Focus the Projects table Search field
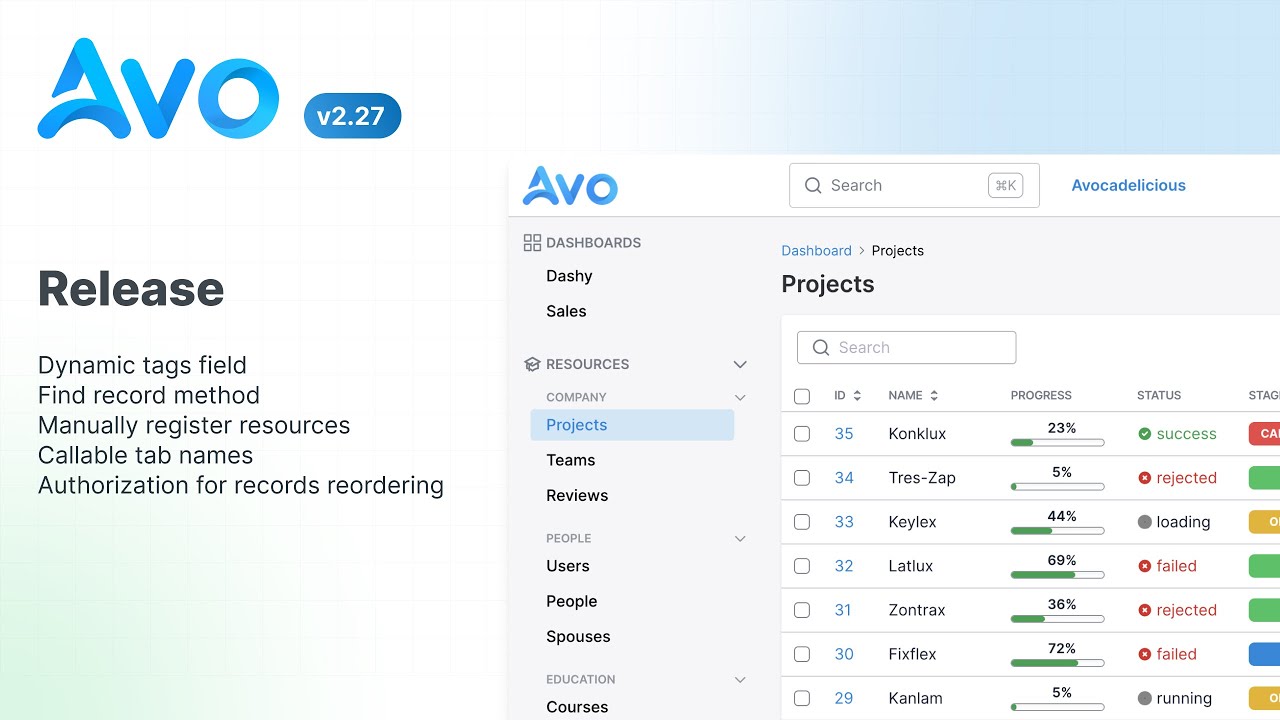Image resolution: width=1280 pixels, height=720 pixels. 906,347
